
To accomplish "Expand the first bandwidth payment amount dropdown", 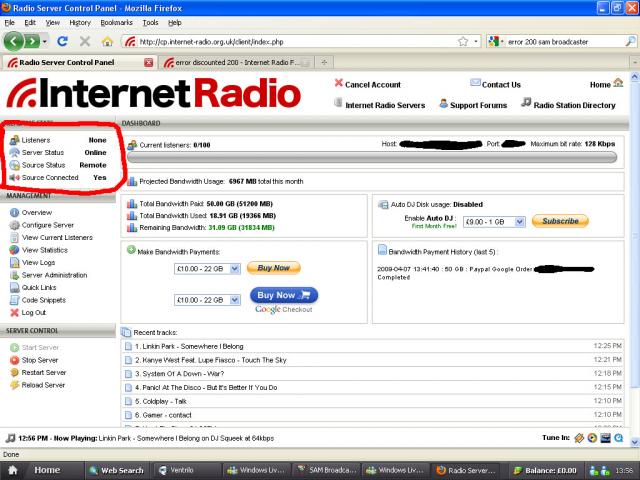I will click(x=206, y=269).
